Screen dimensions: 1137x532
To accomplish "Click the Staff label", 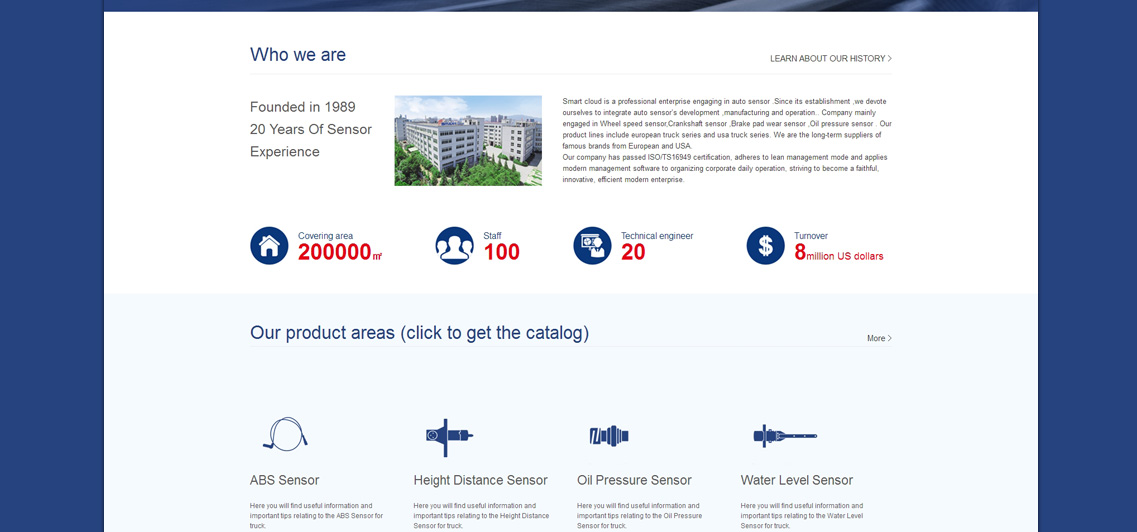I will [x=492, y=236].
